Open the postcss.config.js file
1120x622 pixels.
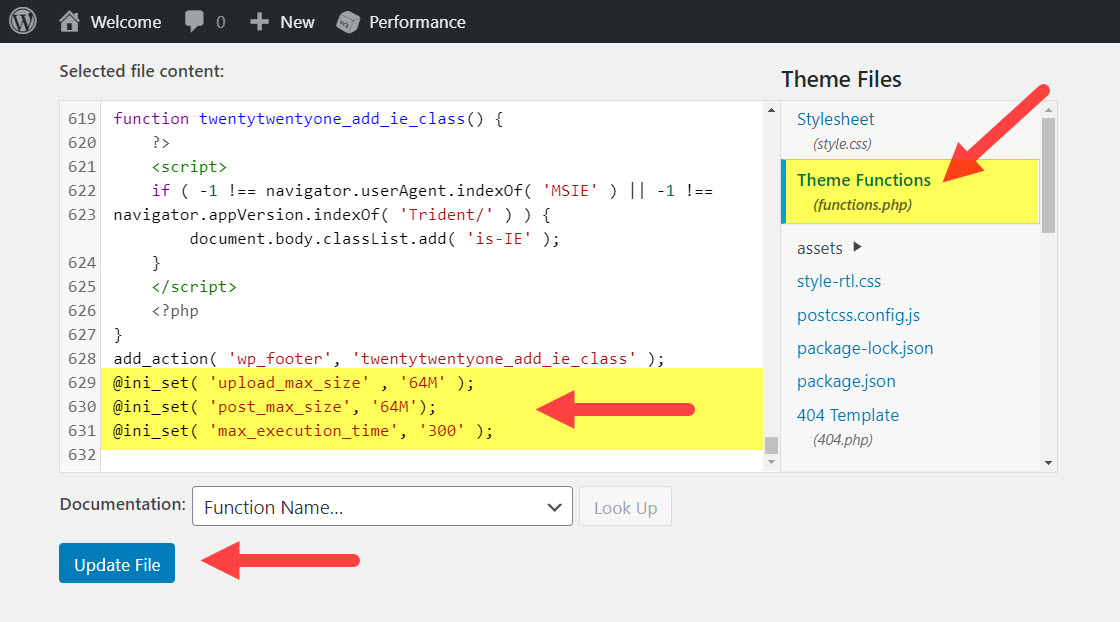pos(858,315)
